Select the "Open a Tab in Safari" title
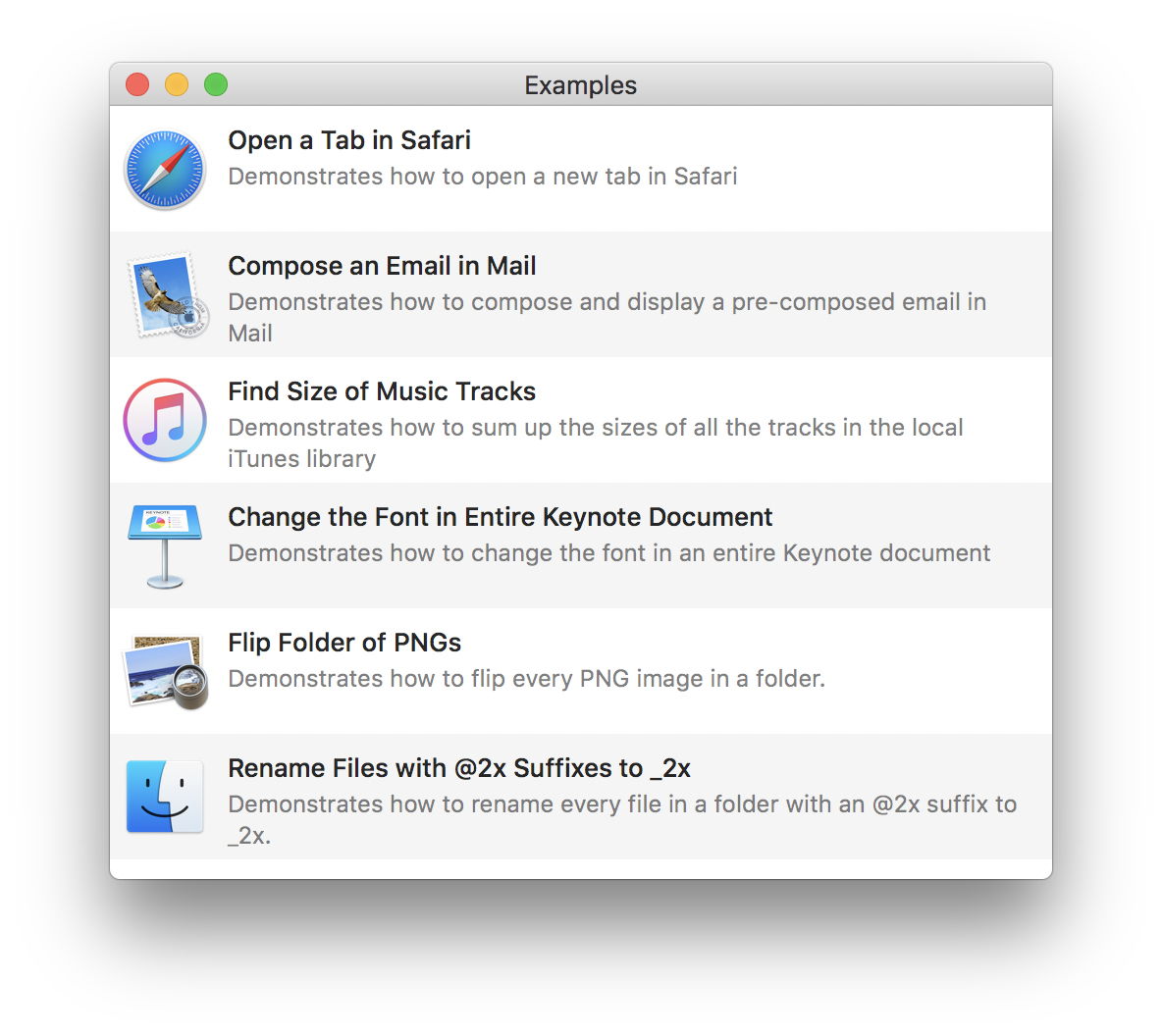 [349, 140]
